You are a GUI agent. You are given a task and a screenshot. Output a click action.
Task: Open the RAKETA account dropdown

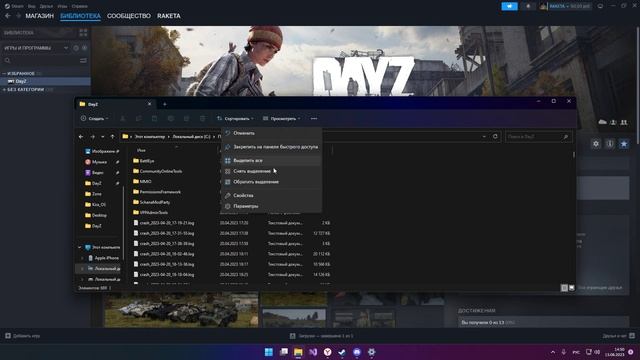click(565, 6)
